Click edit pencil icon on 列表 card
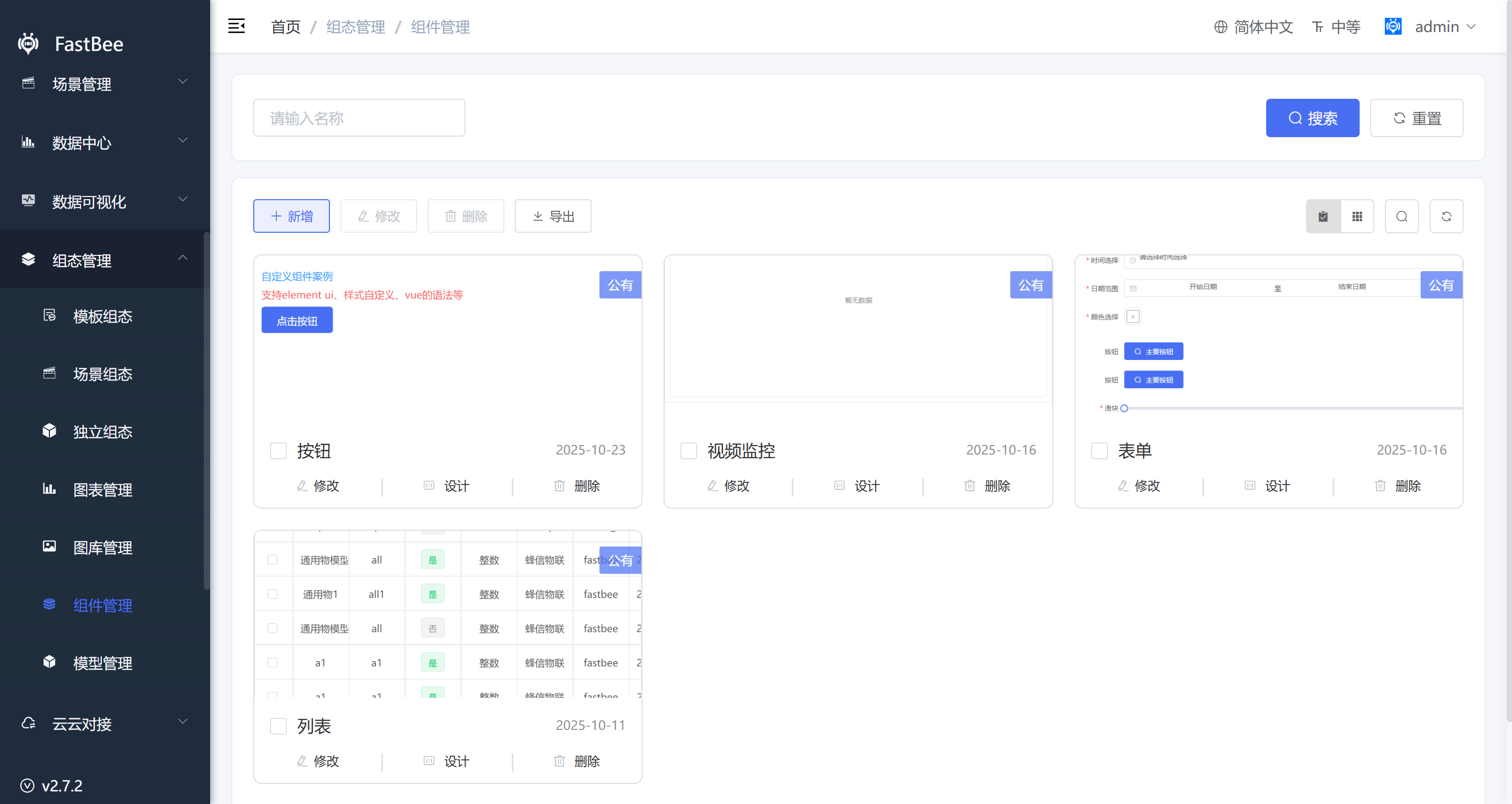 [302, 761]
